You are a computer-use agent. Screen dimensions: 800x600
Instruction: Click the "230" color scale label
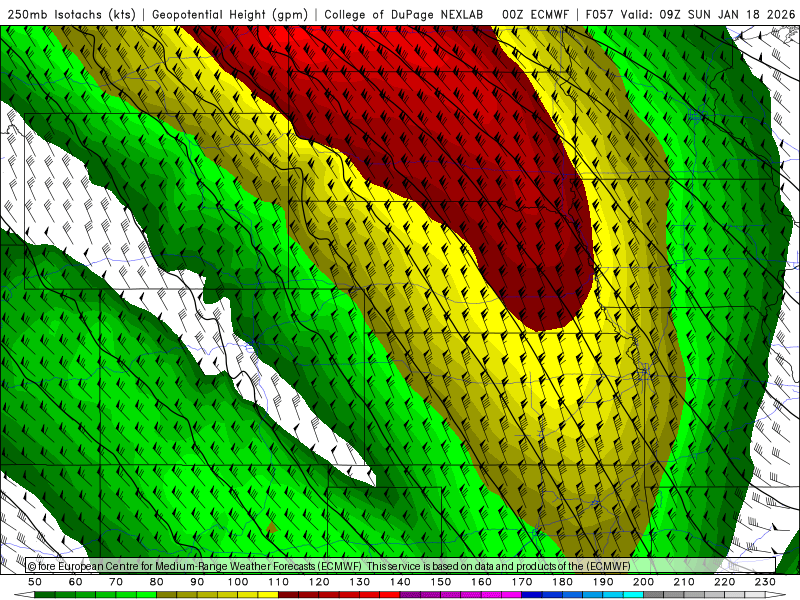tap(765, 582)
